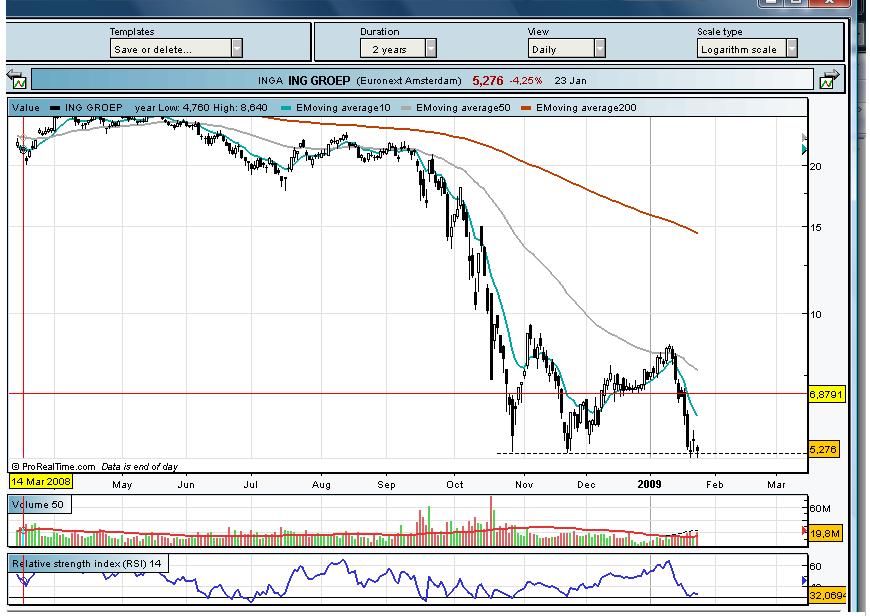Image resolution: width=870 pixels, height=616 pixels.
Task: Open the Templates dropdown arrow
Action: point(237,48)
